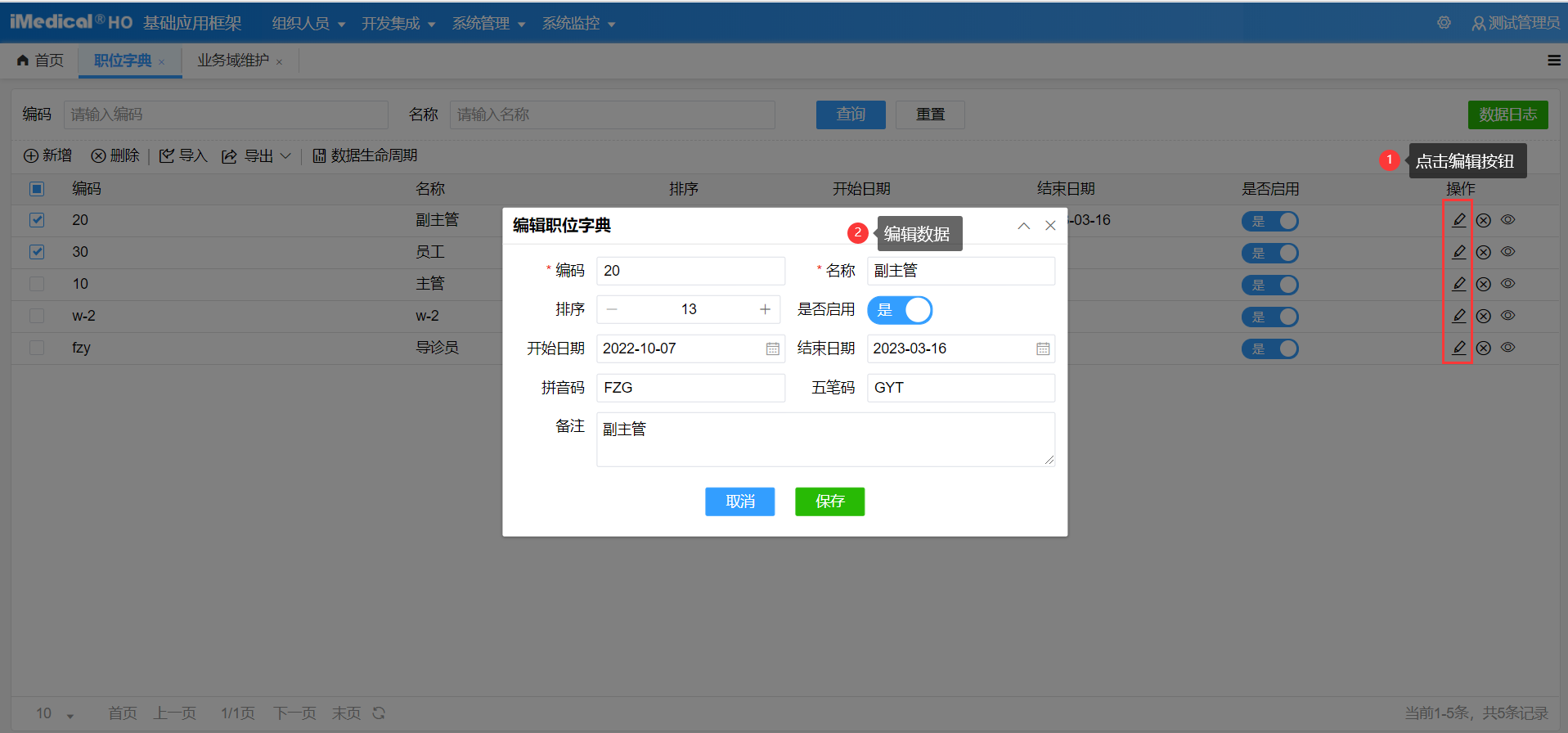The image size is (1568, 733).
Task: Click 新增 to add a record
Action: (47, 155)
